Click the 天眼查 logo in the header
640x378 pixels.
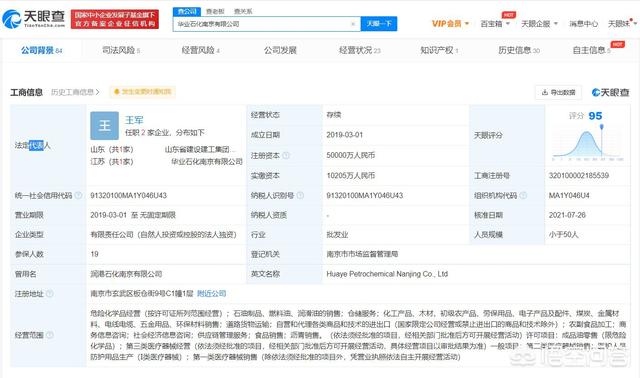[33, 19]
